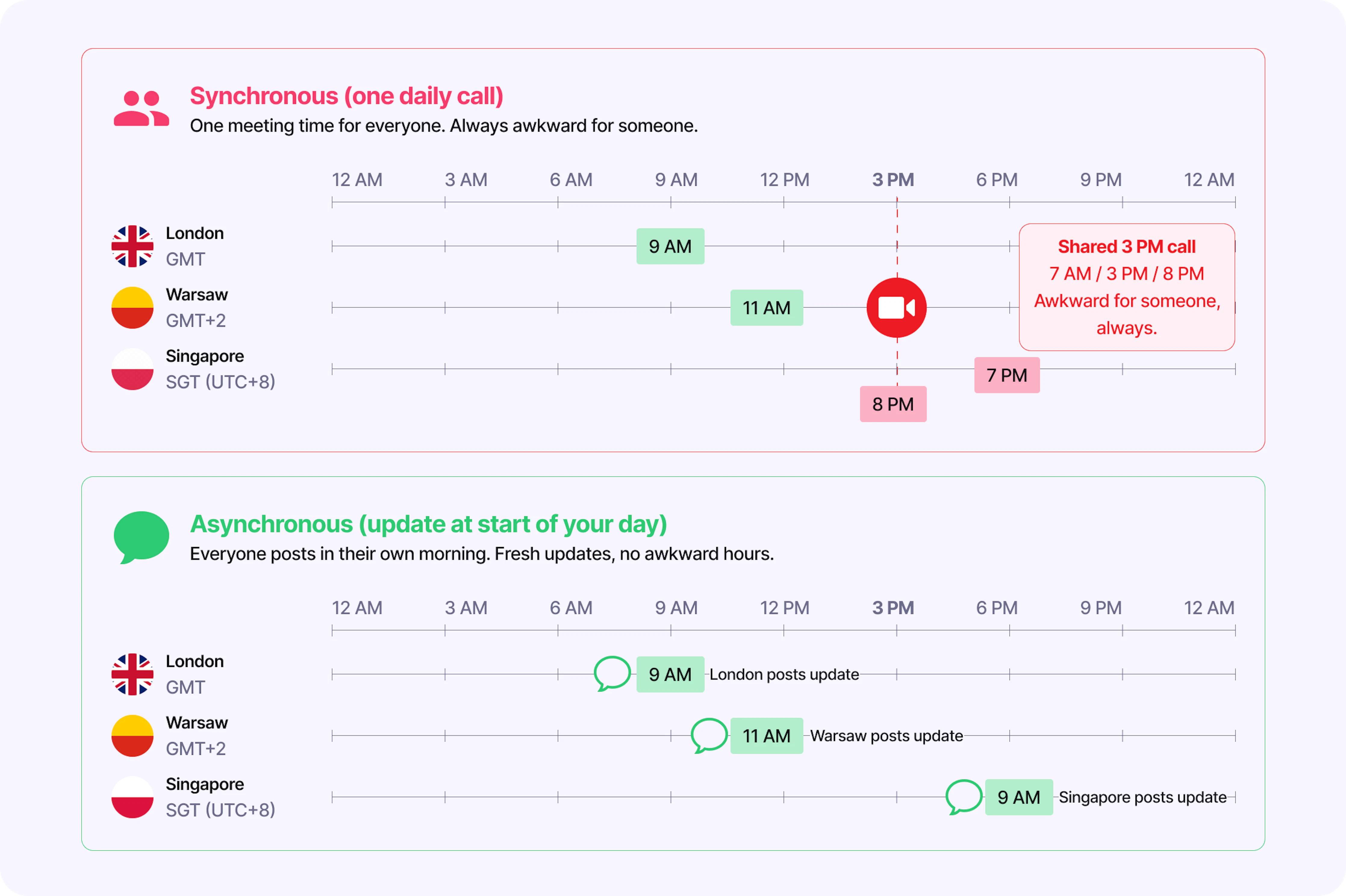Click the 'London posts update' label
This screenshot has height=896, width=1346.
point(784,674)
